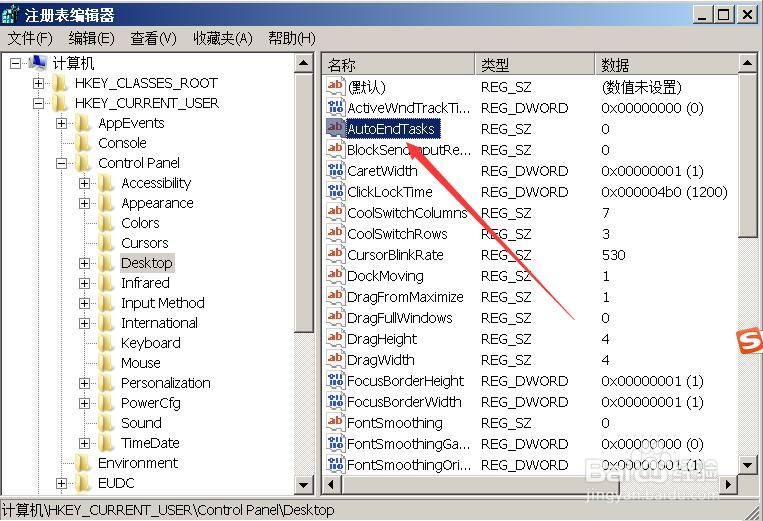The height and width of the screenshot is (521, 763).
Task: Click the string icon beside CoolSwitchRows
Action: pos(335,233)
